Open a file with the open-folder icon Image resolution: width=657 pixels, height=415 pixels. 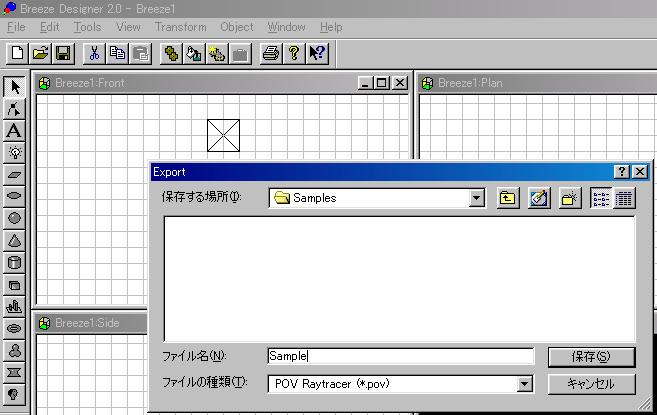41,54
